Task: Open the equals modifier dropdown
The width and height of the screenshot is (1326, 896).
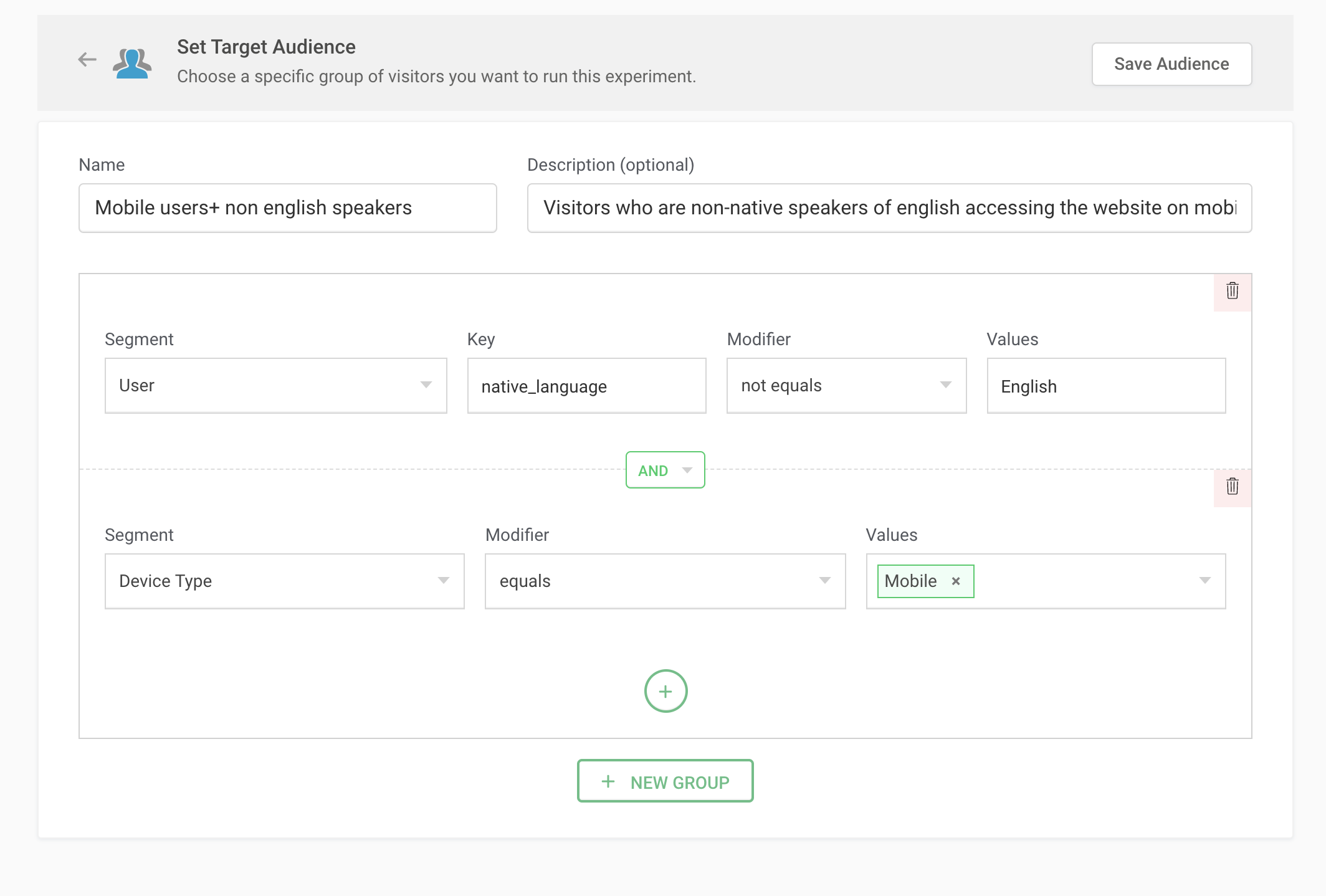Action: [x=665, y=581]
